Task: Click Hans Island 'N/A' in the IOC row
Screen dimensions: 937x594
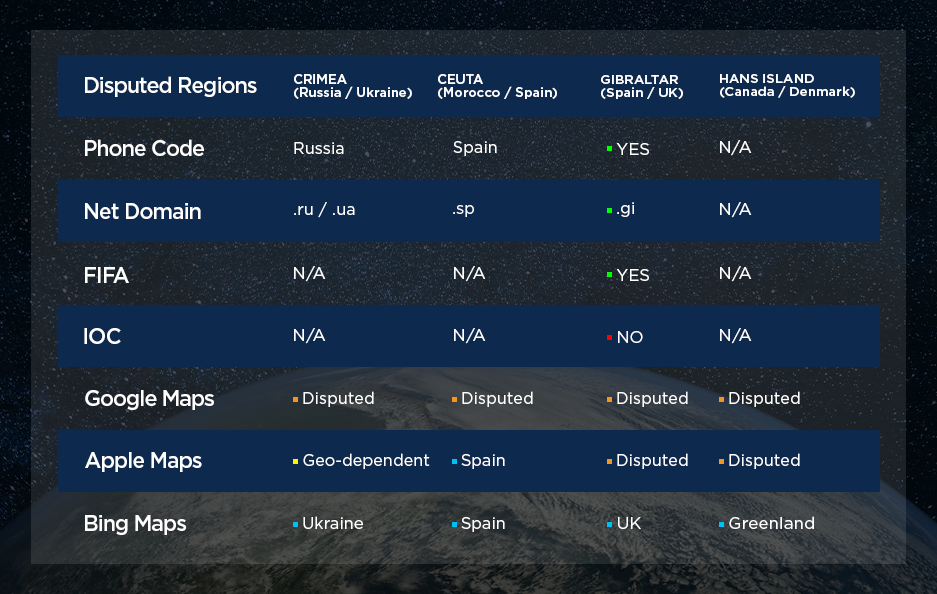Action: tap(735, 336)
